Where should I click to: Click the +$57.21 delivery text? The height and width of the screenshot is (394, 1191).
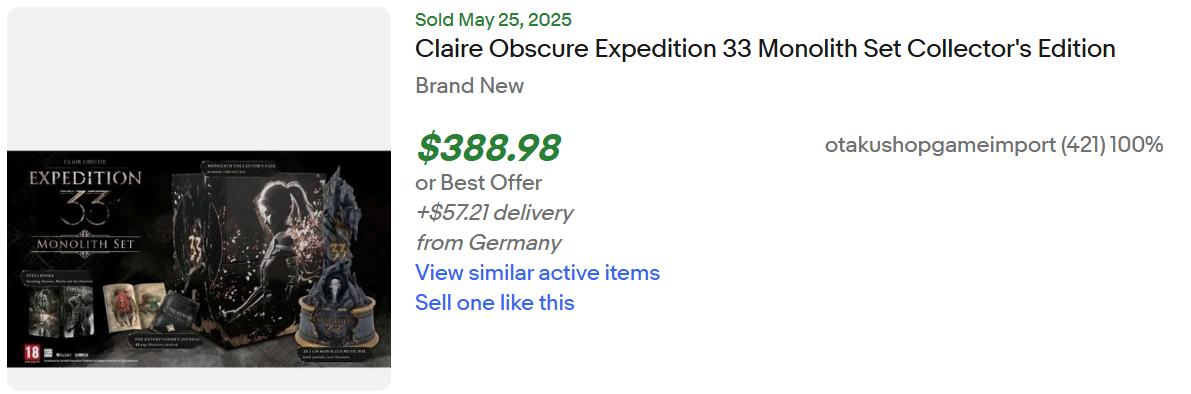click(494, 213)
